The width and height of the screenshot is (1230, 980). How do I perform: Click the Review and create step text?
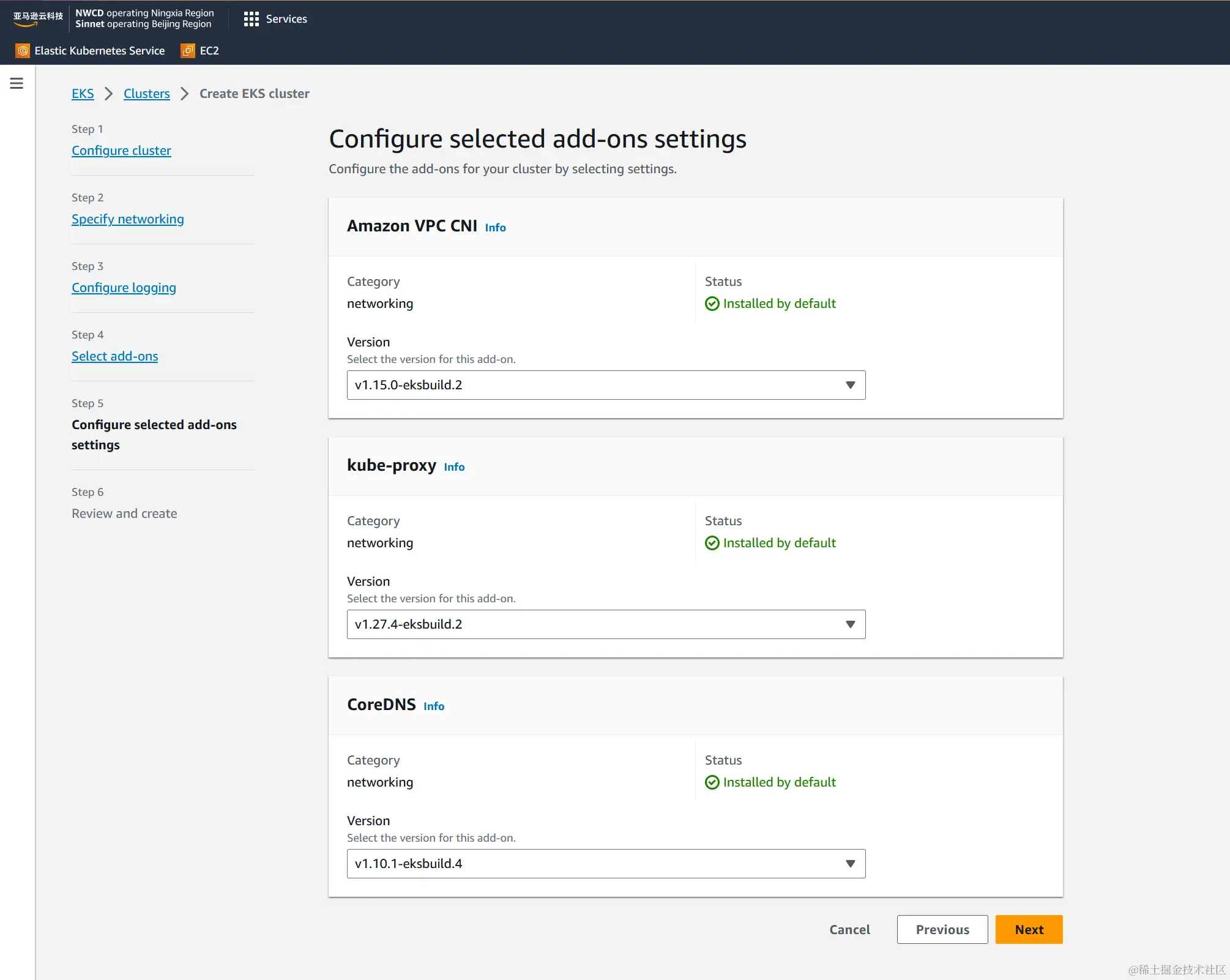point(124,514)
